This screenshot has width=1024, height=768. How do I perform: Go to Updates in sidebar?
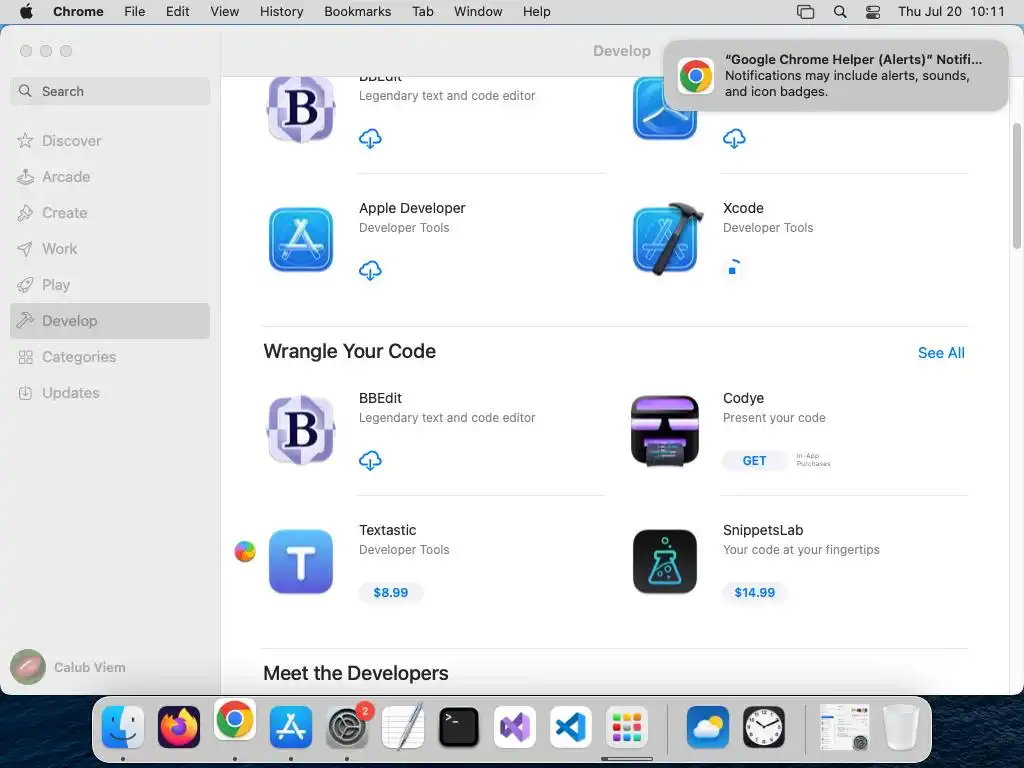[x=110, y=392]
